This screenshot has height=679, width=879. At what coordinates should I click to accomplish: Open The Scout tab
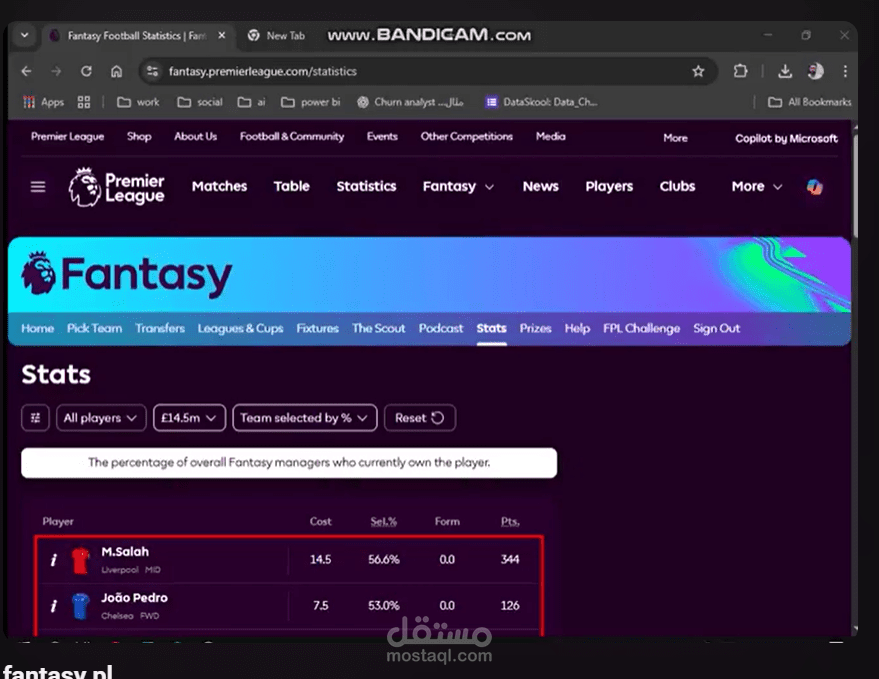[x=378, y=329]
